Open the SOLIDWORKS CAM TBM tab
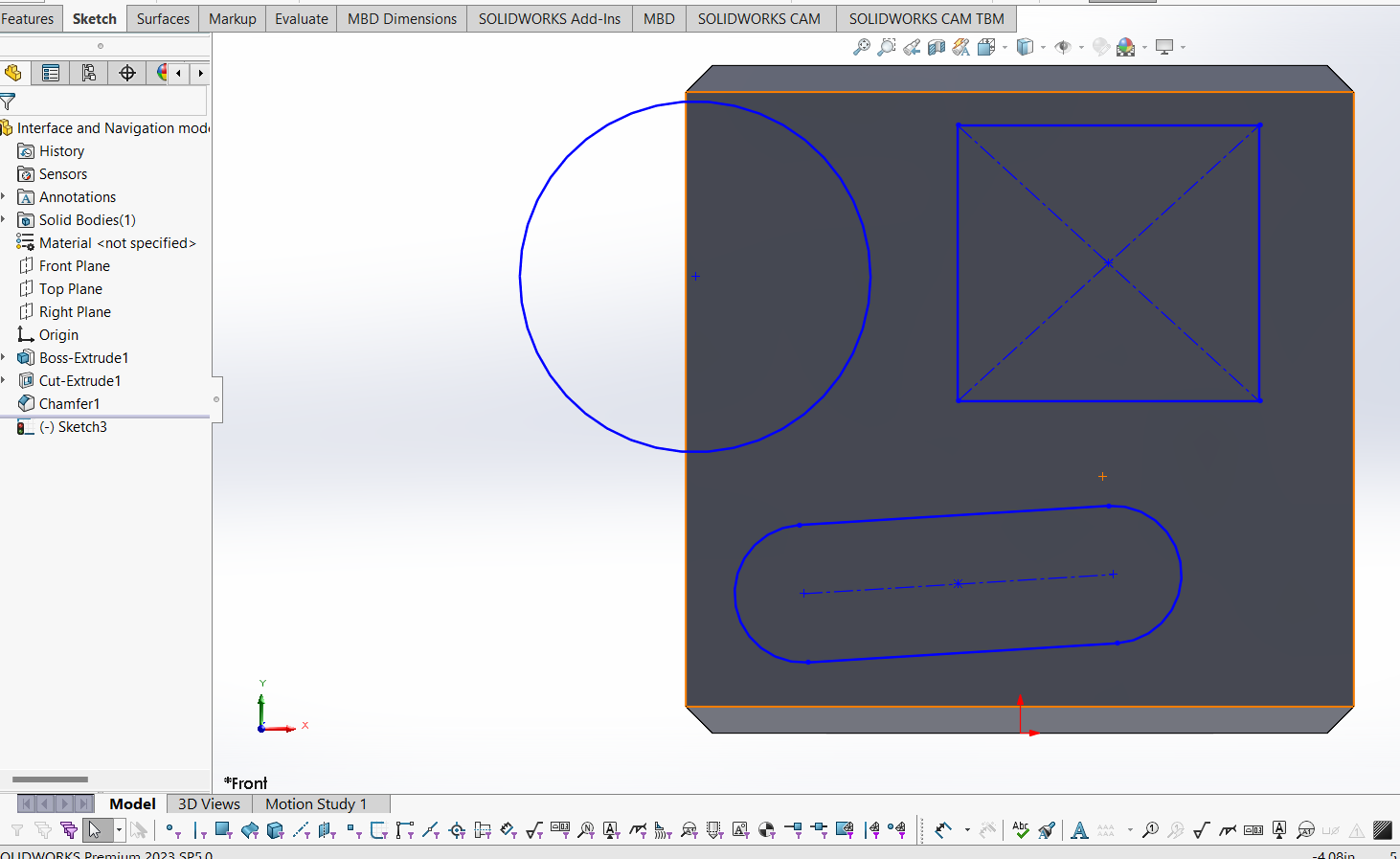The width and height of the screenshot is (1400, 859). 926,18
